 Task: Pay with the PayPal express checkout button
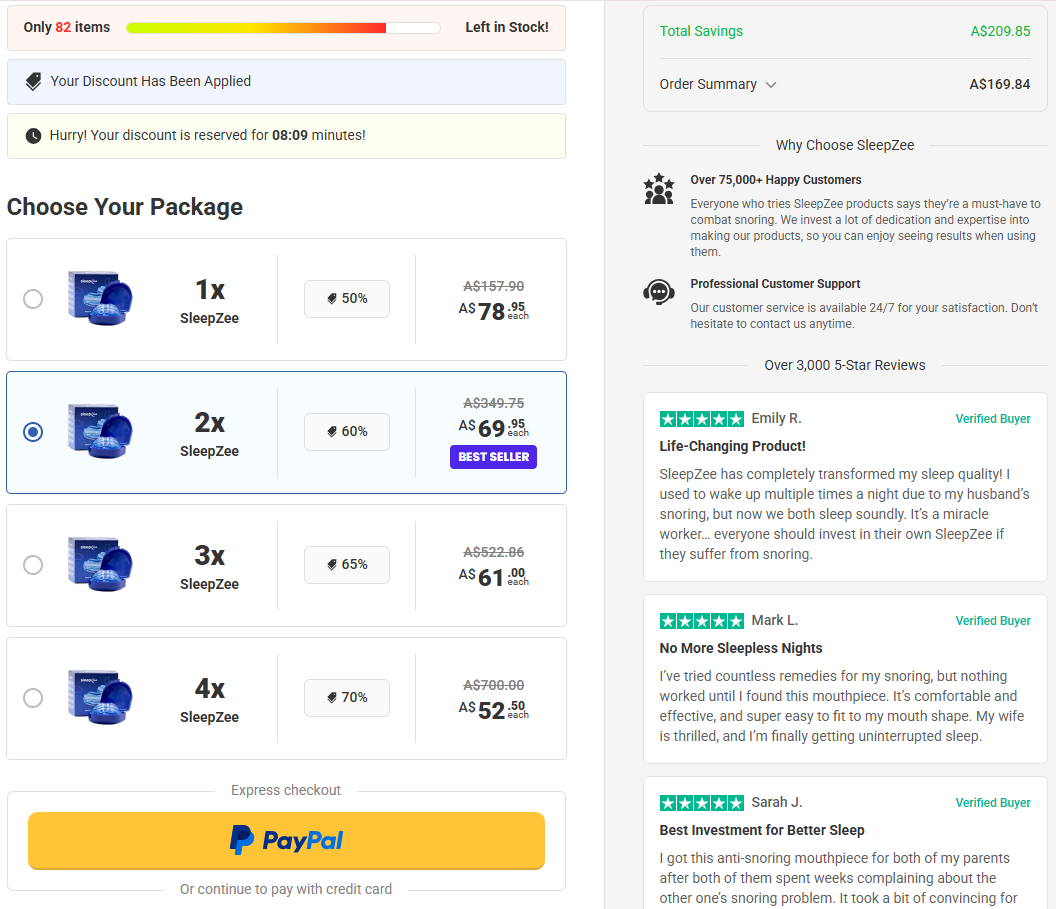[286, 840]
